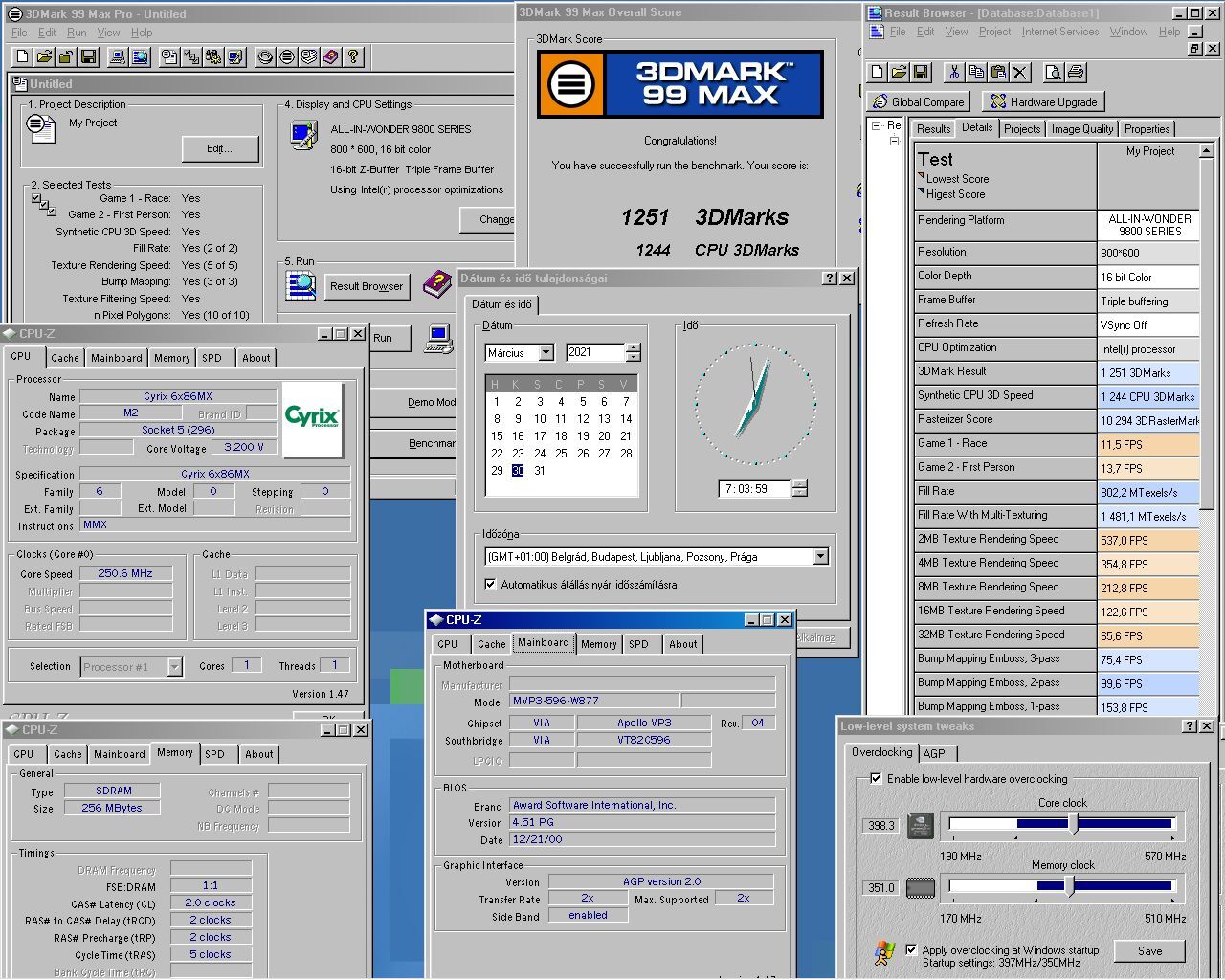Click purple help book icon beside Result Browser button

(x=437, y=283)
